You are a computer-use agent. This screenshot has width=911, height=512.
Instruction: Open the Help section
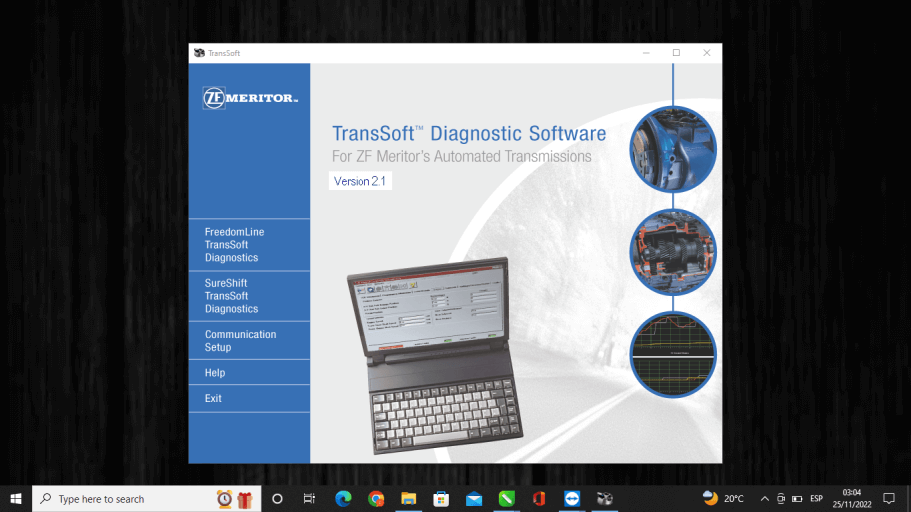215,373
